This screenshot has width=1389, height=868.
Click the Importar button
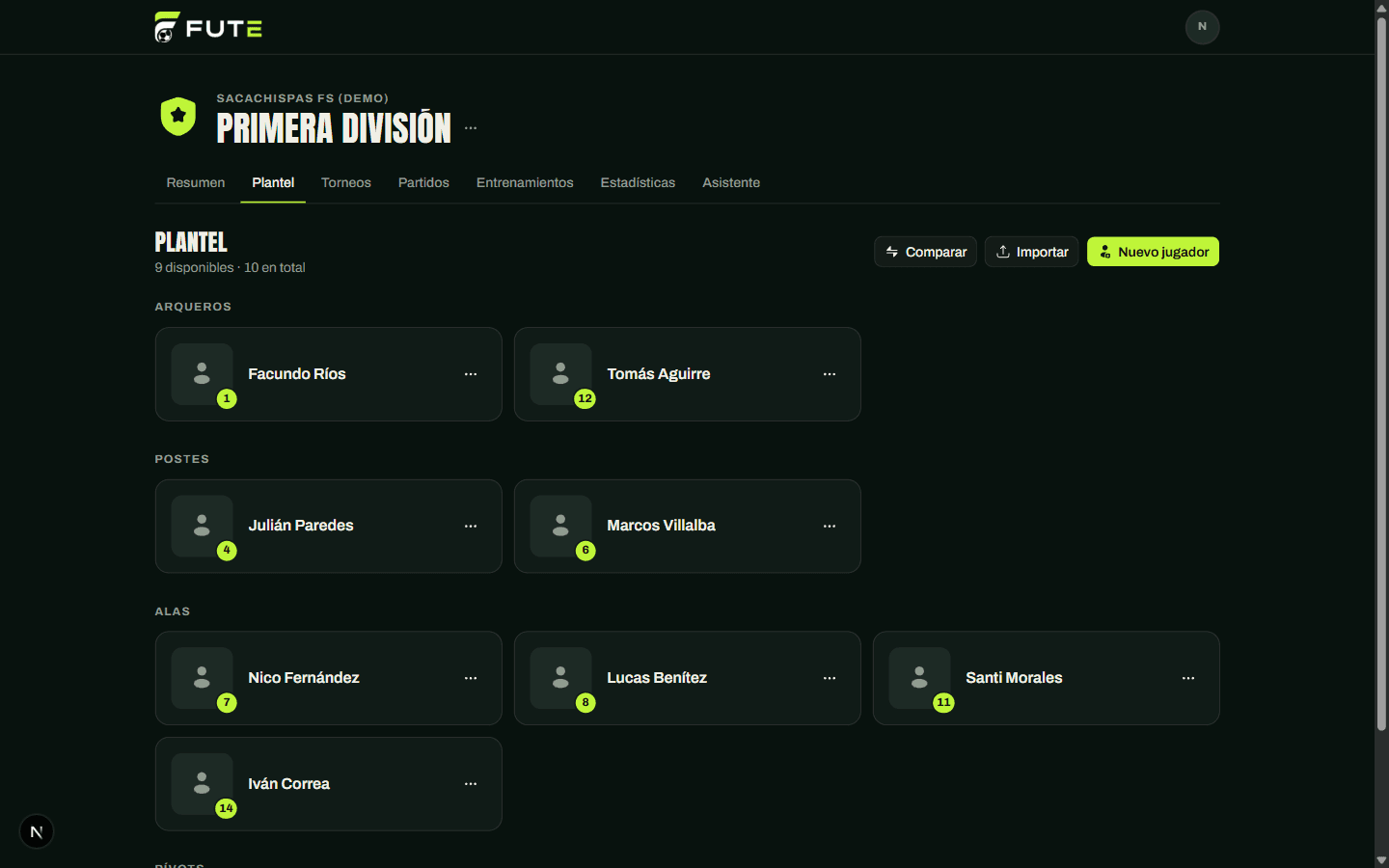(x=1031, y=252)
